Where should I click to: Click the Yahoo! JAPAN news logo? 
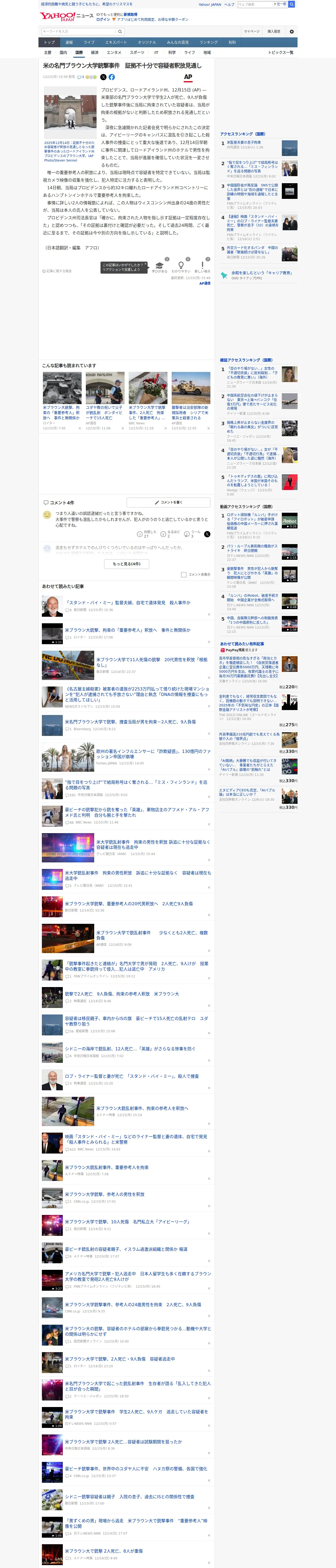click(66, 16)
